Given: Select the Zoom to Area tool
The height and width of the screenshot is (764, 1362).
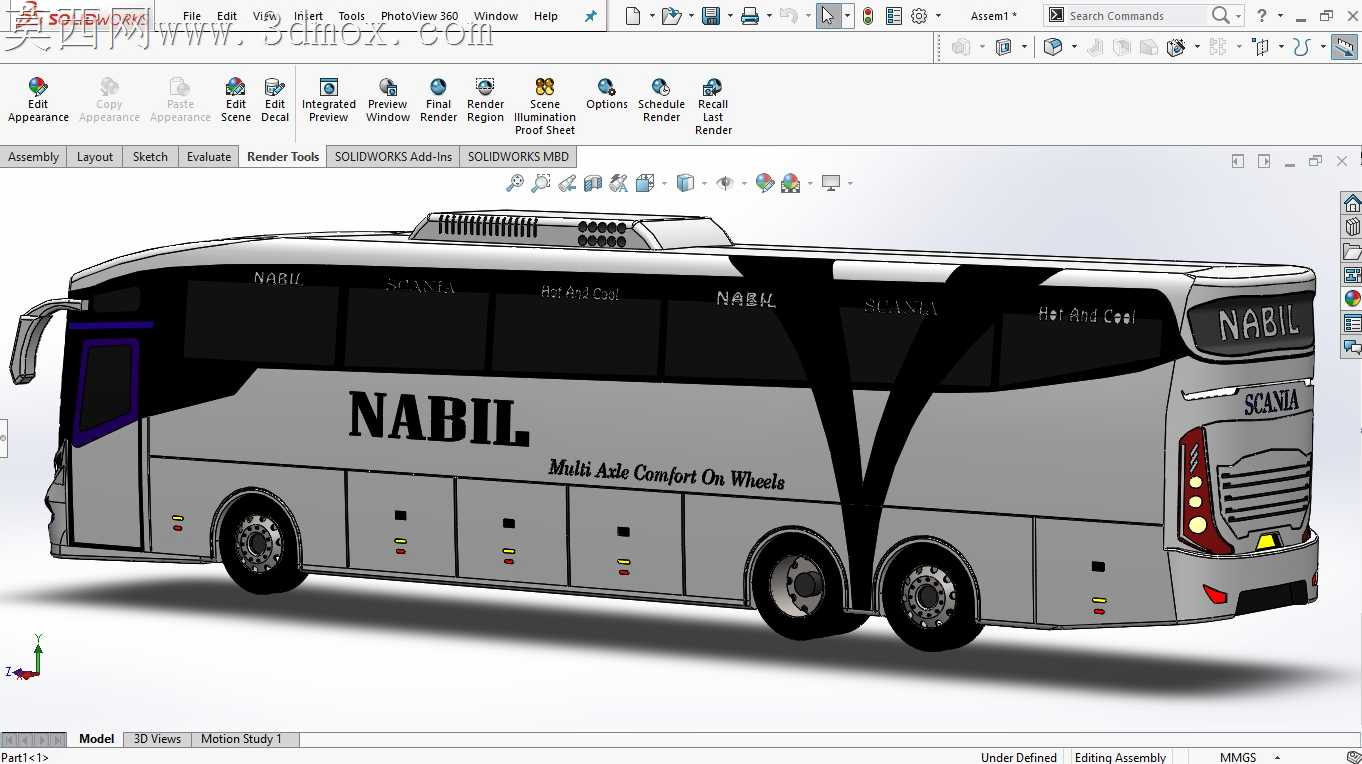Looking at the screenshot, I should point(541,183).
